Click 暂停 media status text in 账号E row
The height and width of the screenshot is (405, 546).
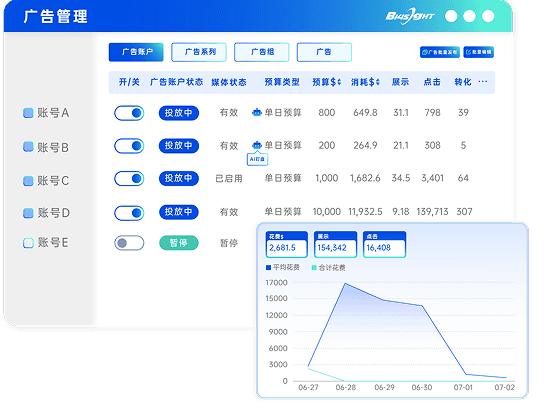229,243
